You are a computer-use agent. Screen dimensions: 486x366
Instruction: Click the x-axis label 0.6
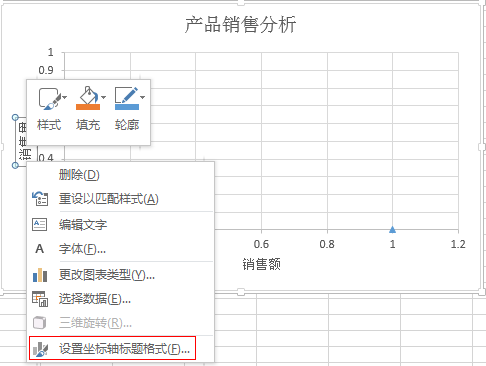click(x=261, y=244)
